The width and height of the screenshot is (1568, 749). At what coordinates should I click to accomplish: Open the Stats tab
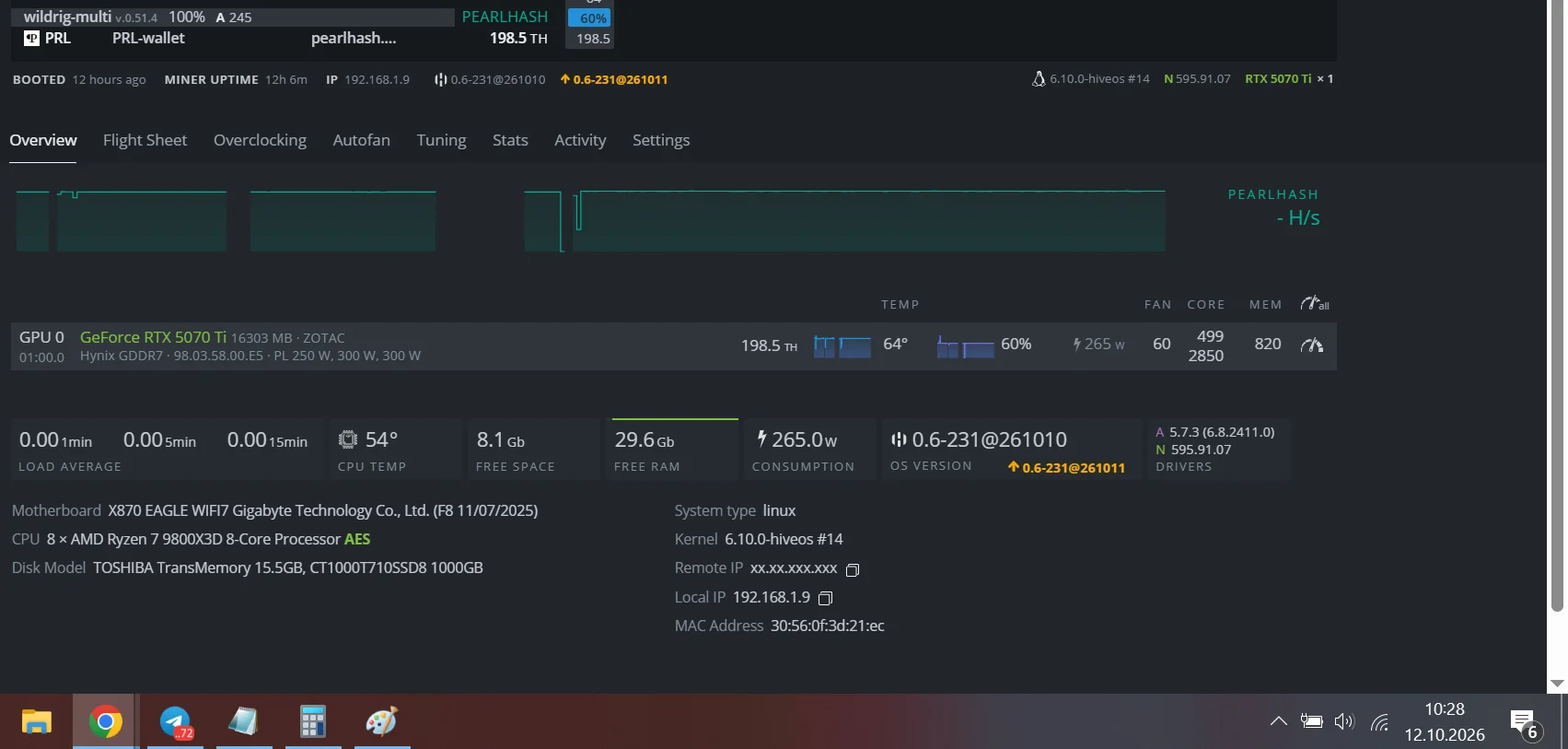click(x=510, y=140)
